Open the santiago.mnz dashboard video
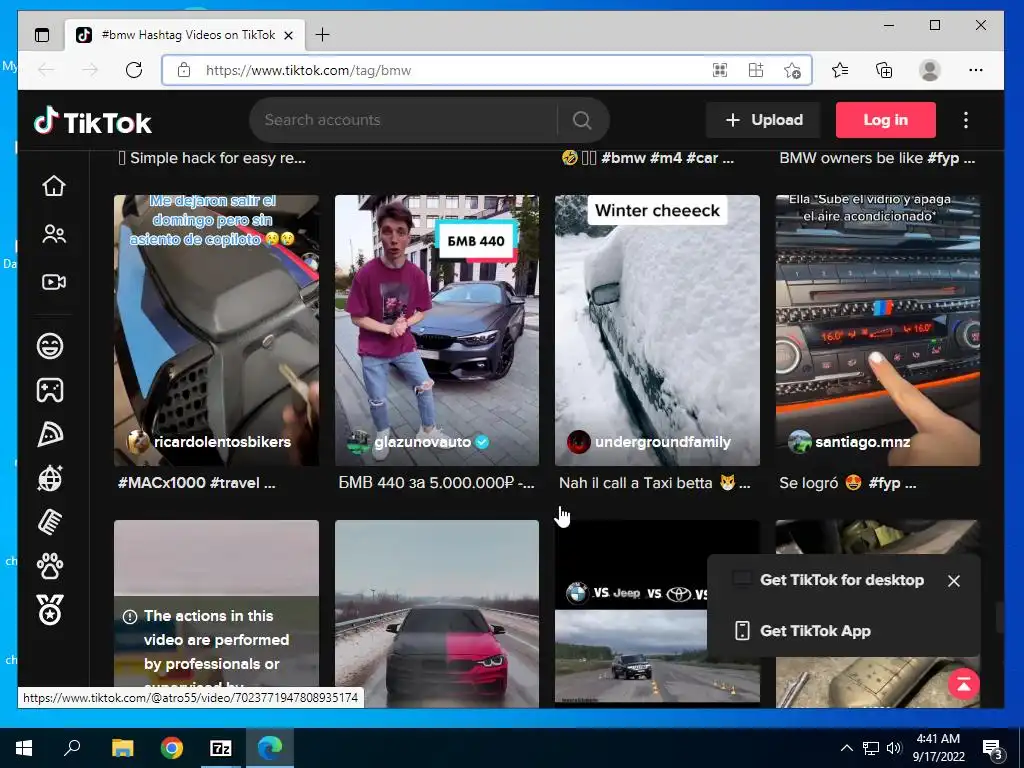1024x768 pixels. click(878, 330)
